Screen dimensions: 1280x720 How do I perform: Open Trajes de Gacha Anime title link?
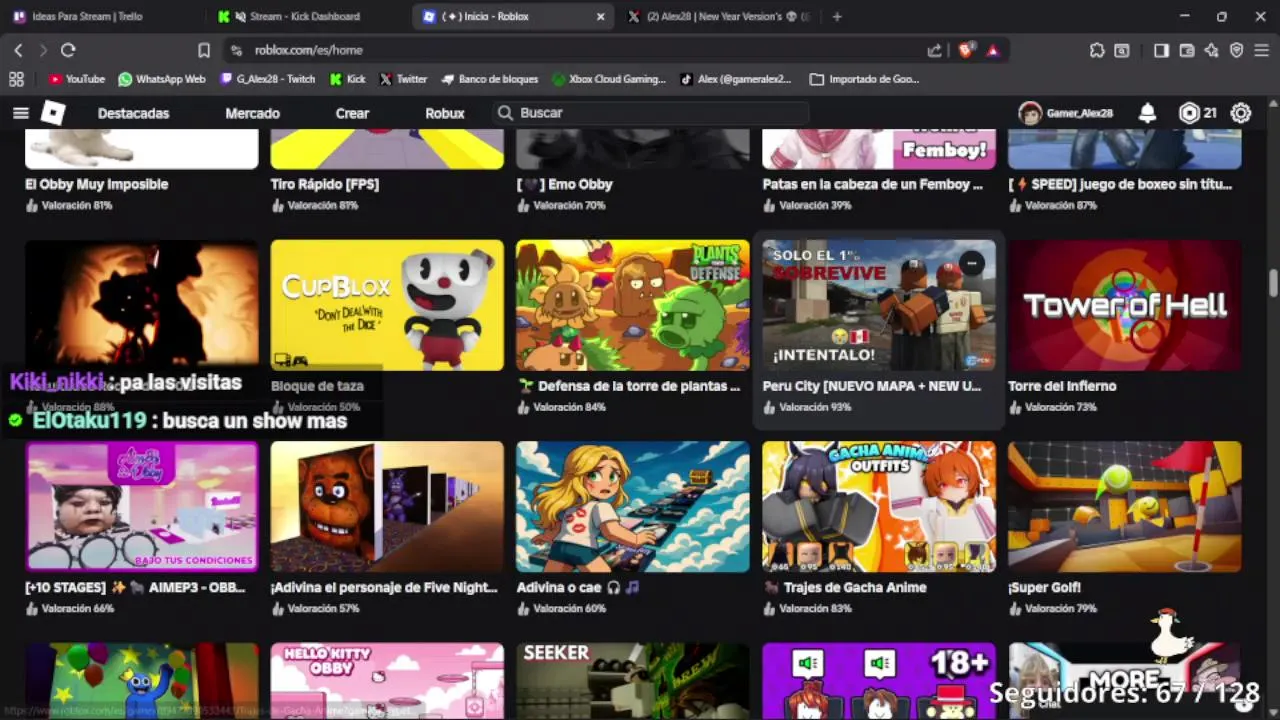(845, 588)
